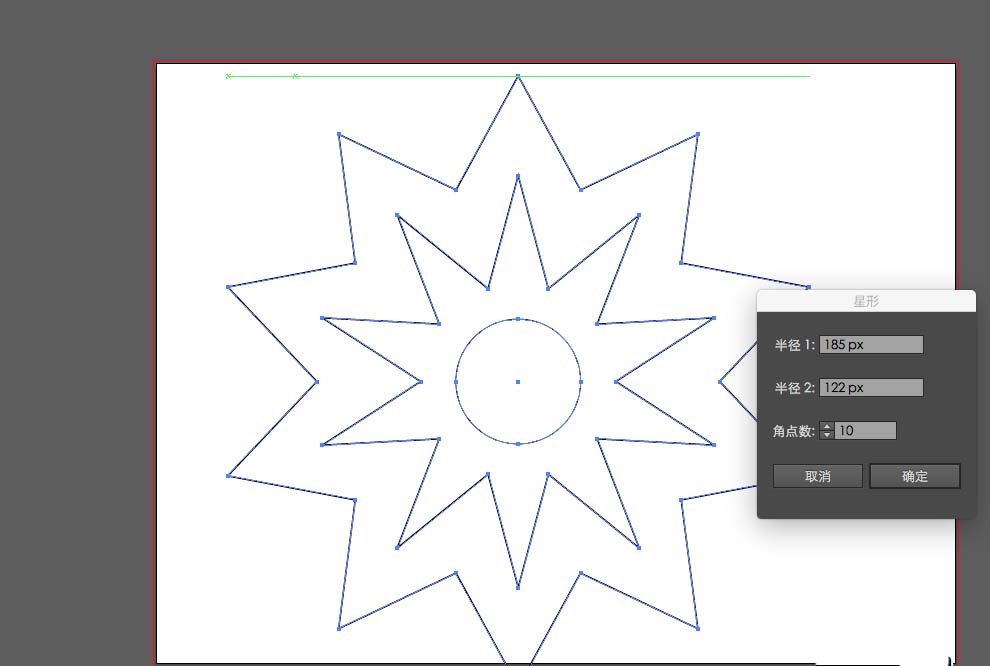
Task: Increase 角点数 with the up stepper arrow
Action: tap(827, 427)
